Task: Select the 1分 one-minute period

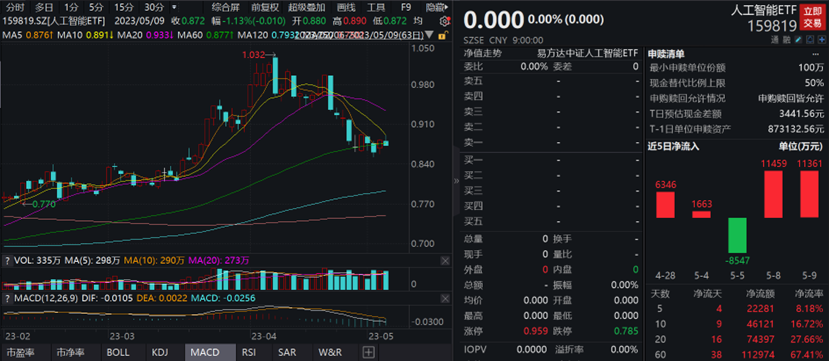Action: (71, 7)
